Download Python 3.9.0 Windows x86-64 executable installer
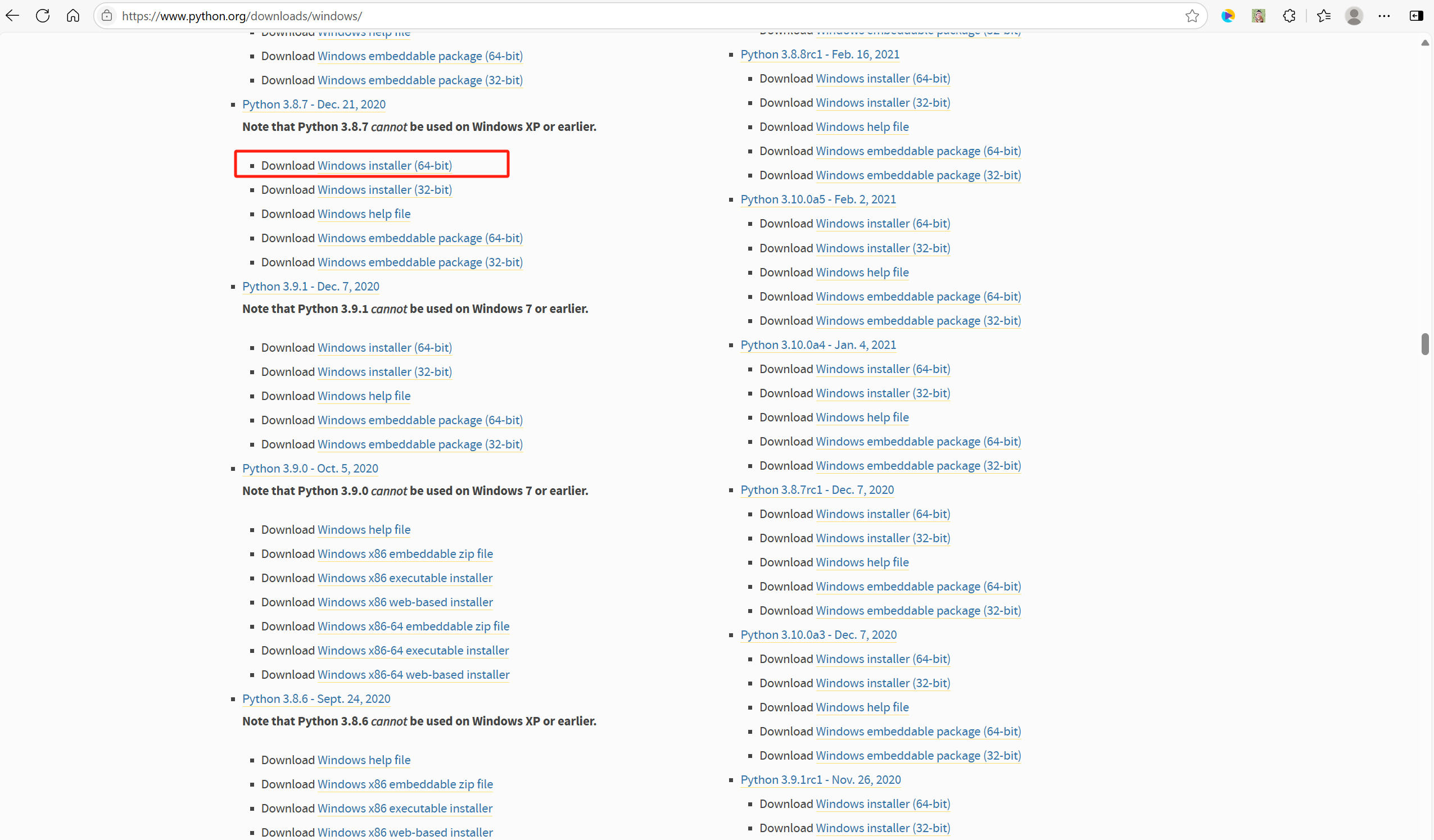The image size is (1434, 840). tap(413, 651)
